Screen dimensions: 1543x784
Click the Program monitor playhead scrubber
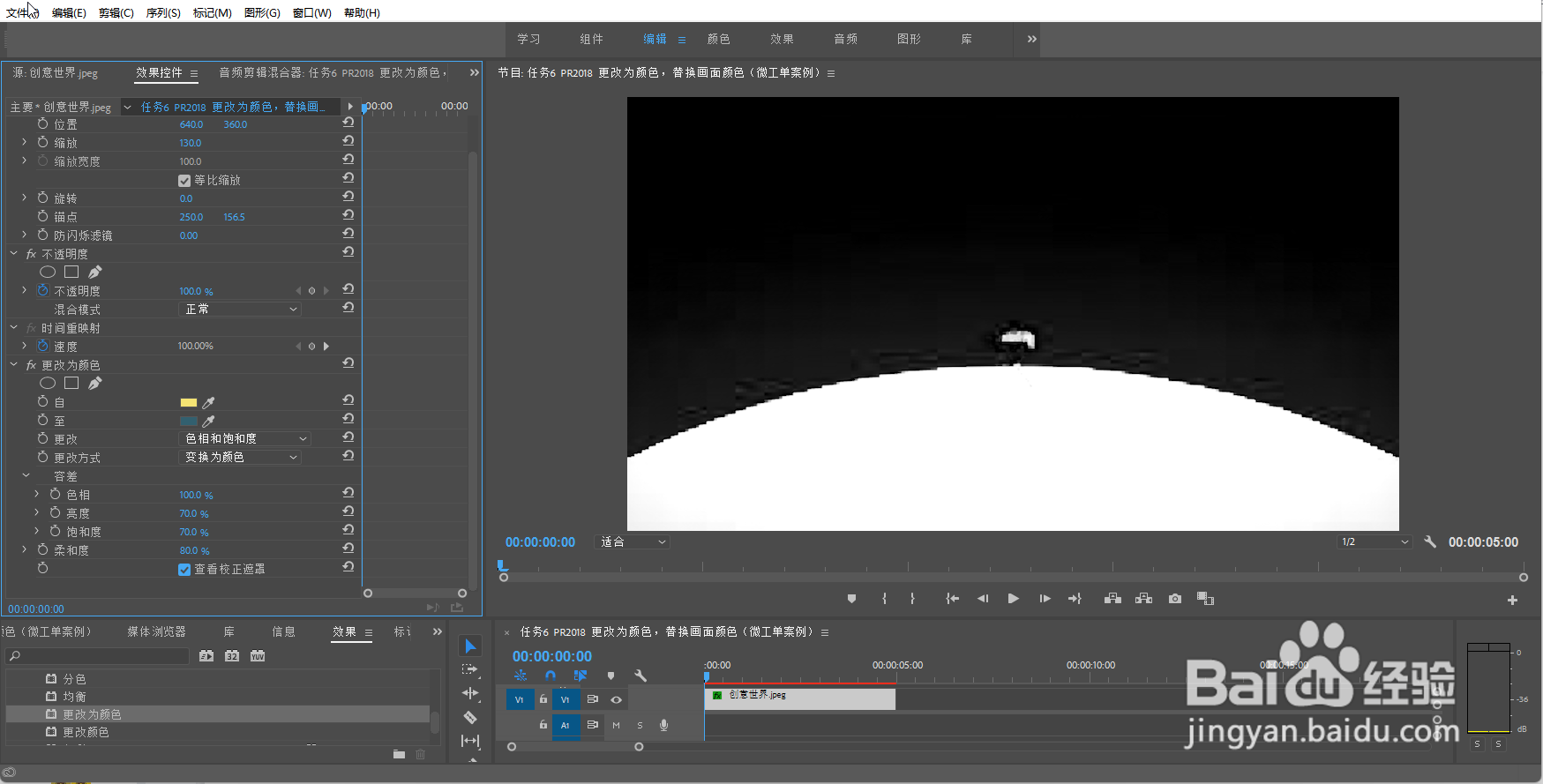pyautogui.click(x=501, y=565)
